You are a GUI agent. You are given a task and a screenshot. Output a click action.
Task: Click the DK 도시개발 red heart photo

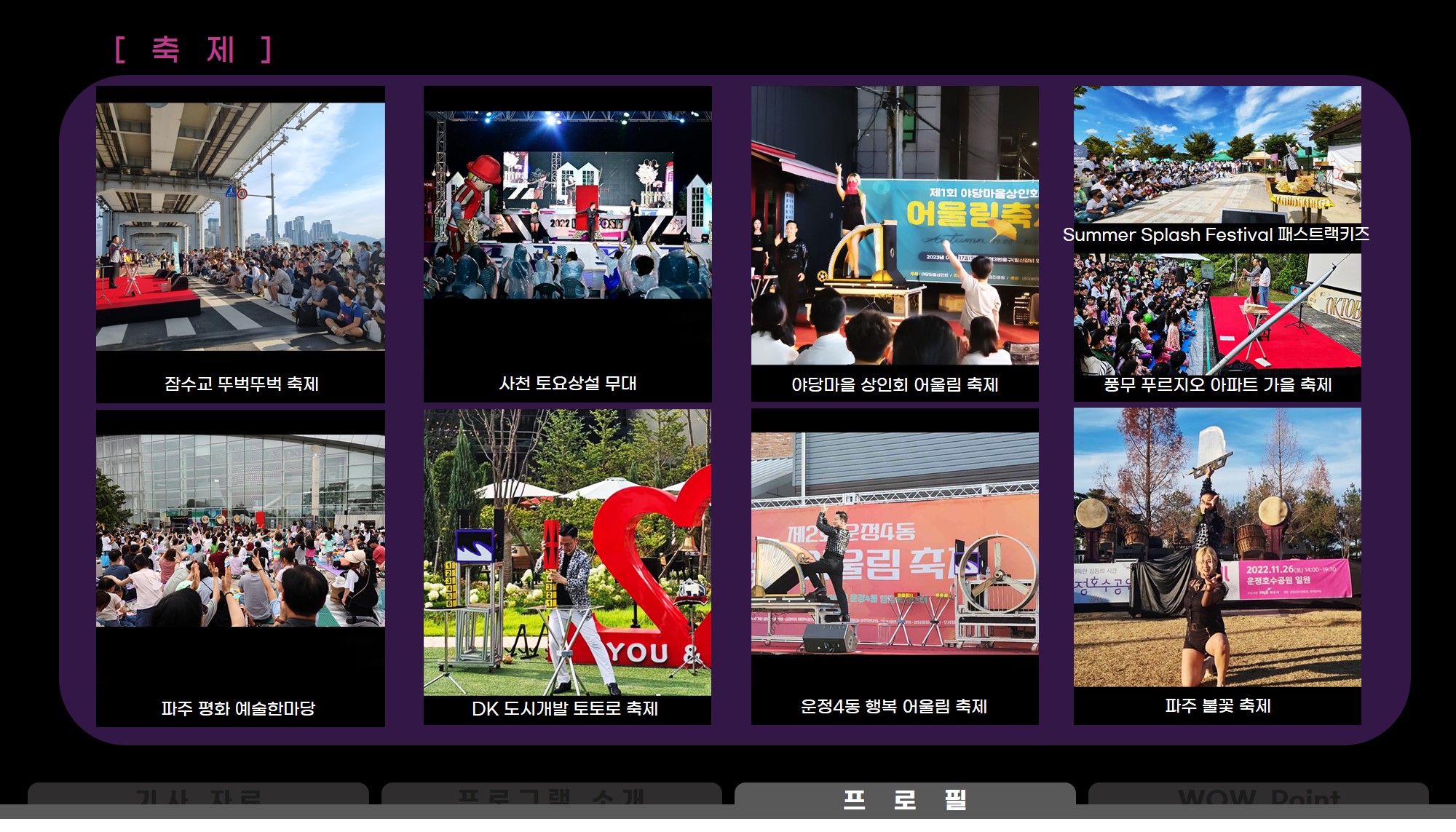(x=567, y=552)
